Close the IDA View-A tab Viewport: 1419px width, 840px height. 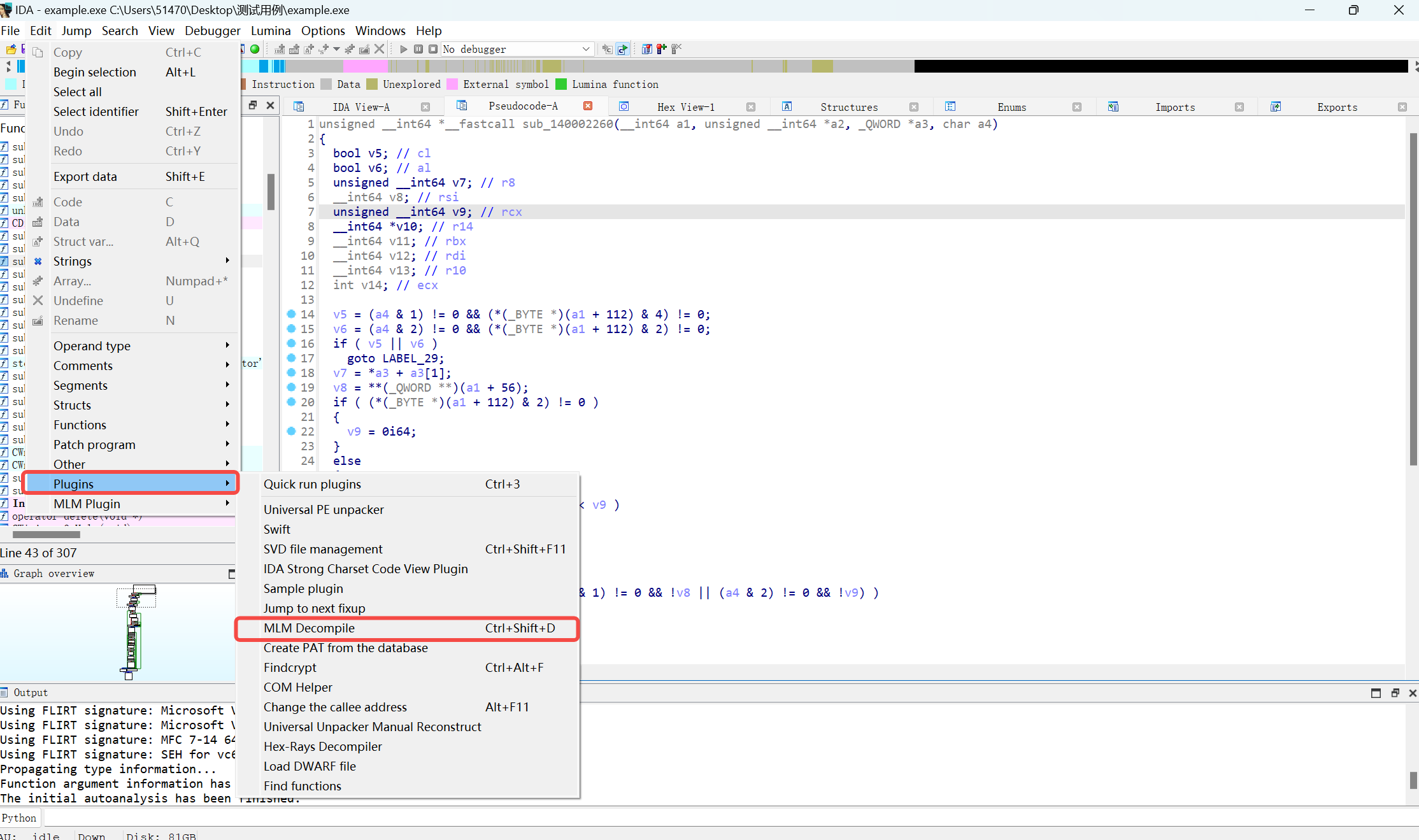[x=425, y=107]
